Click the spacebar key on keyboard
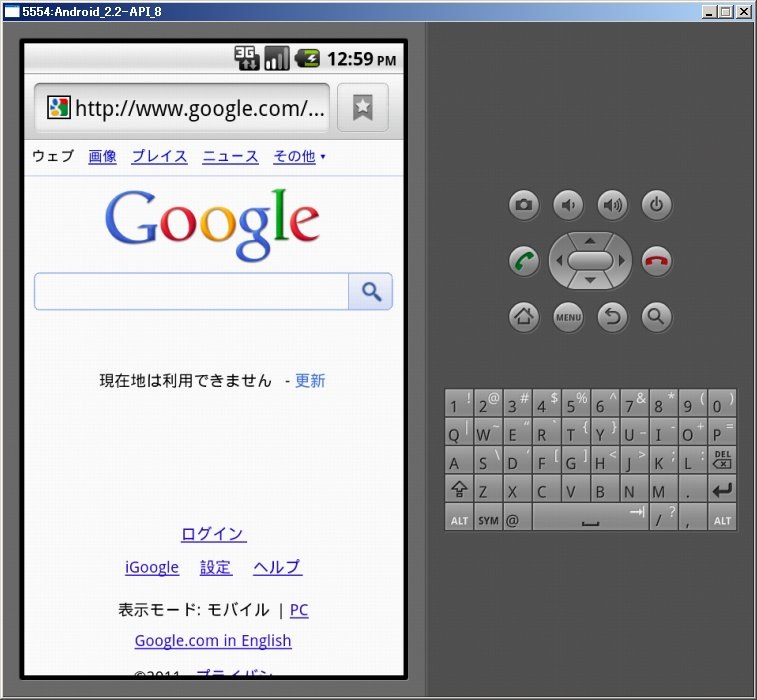This screenshot has width=757, height=700. 590,517
